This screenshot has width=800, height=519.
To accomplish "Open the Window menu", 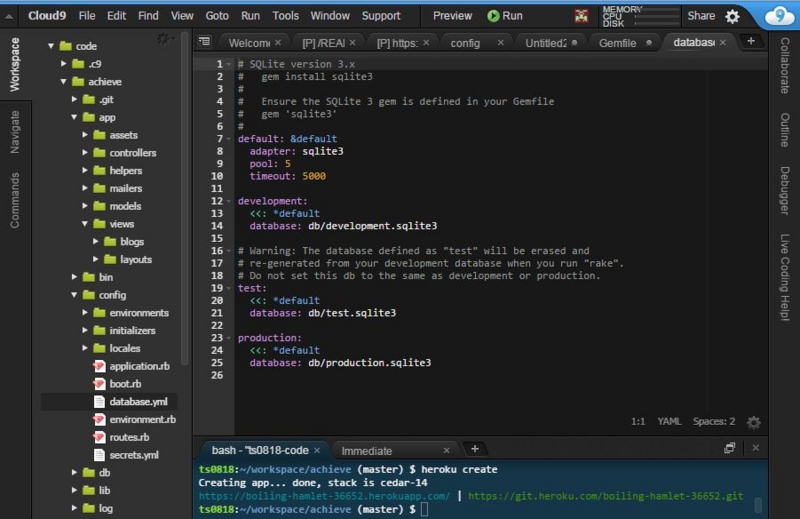I will click(x=330, y=16).
